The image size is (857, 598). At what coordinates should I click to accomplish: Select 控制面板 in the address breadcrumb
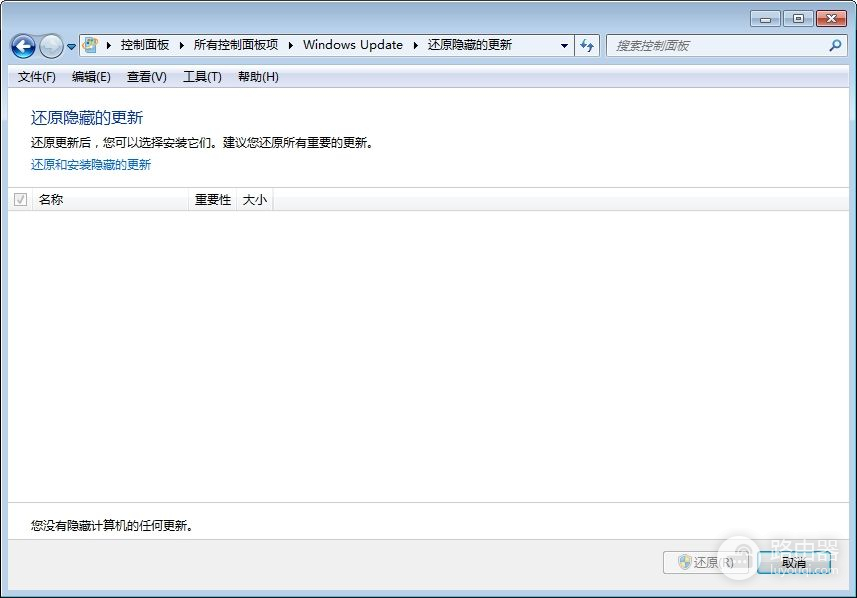point(145,45)
